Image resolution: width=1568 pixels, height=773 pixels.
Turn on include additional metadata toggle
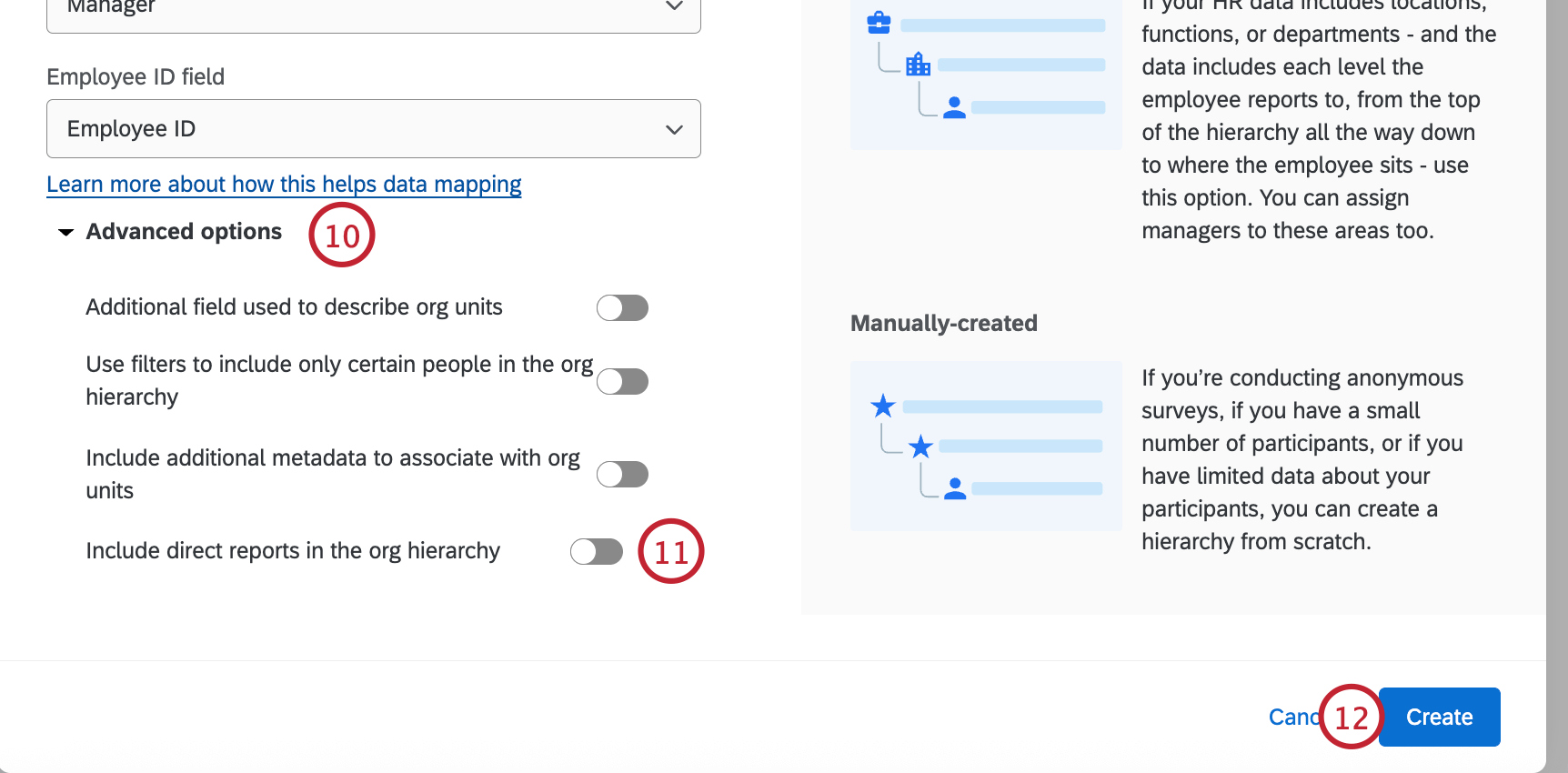[622, 474]
